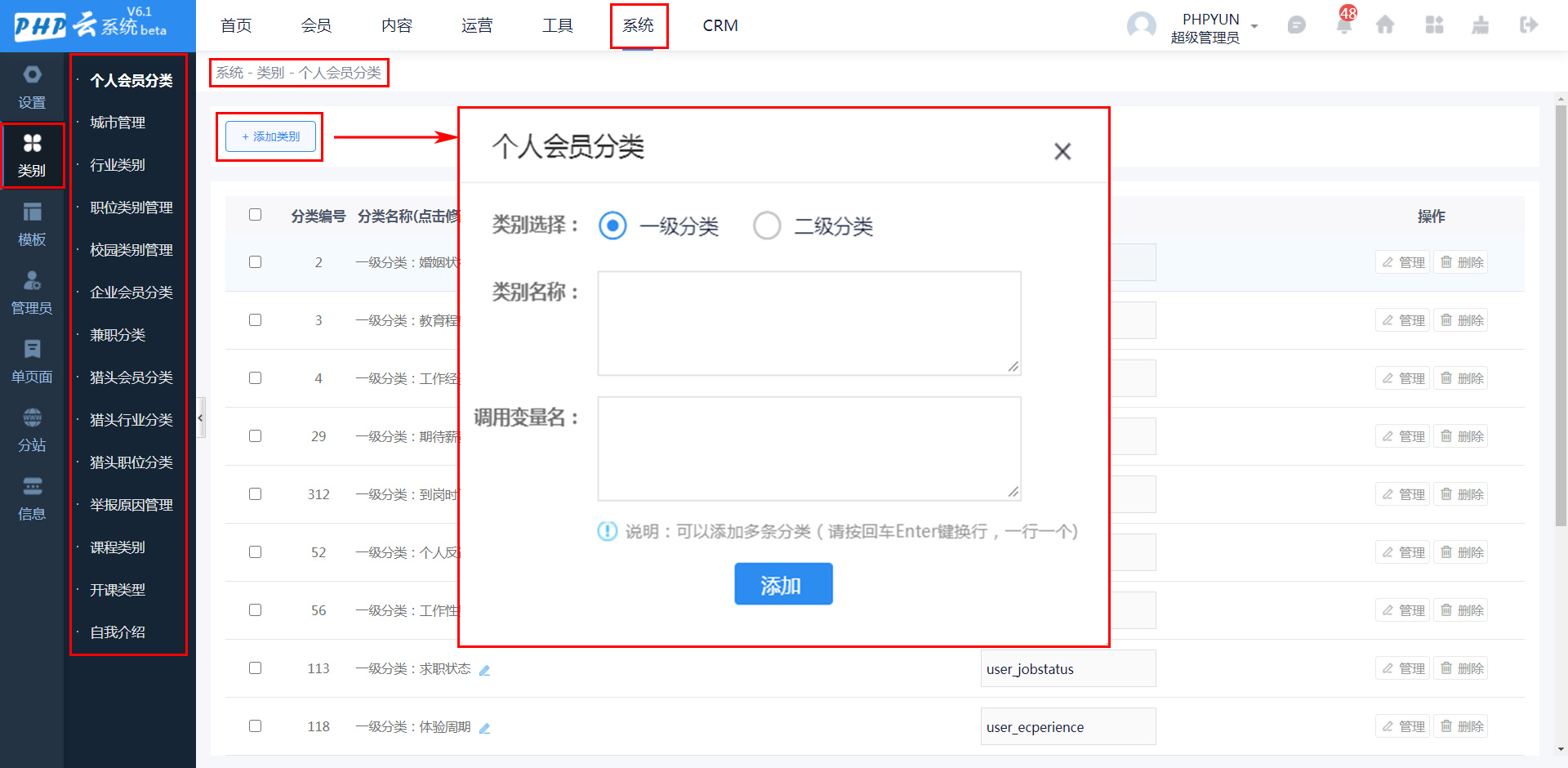
Task: Open 城市管理 in the submenu
Action: [x=118, y=123]
